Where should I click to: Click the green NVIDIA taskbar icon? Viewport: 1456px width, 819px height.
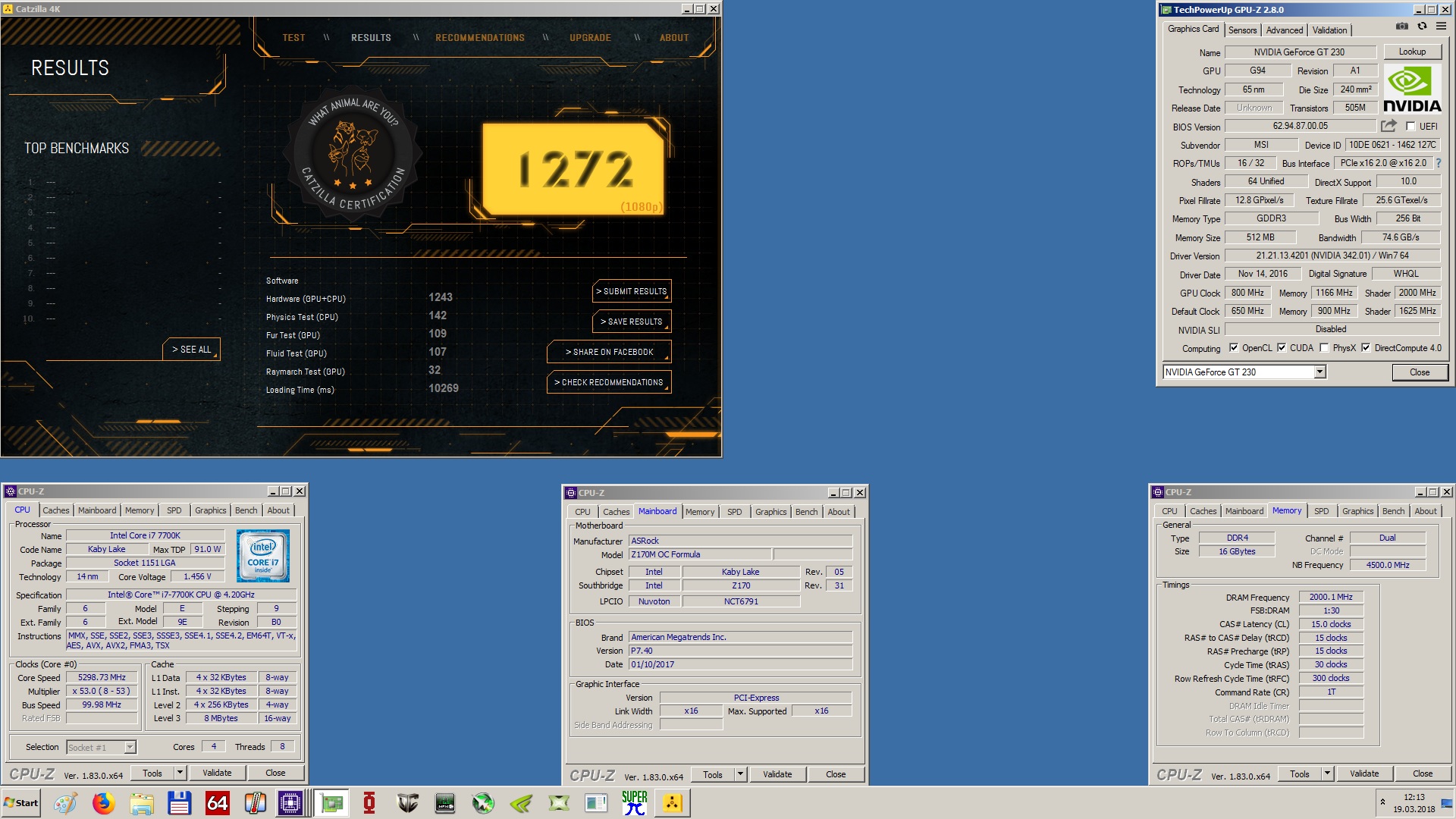[521, 803]
